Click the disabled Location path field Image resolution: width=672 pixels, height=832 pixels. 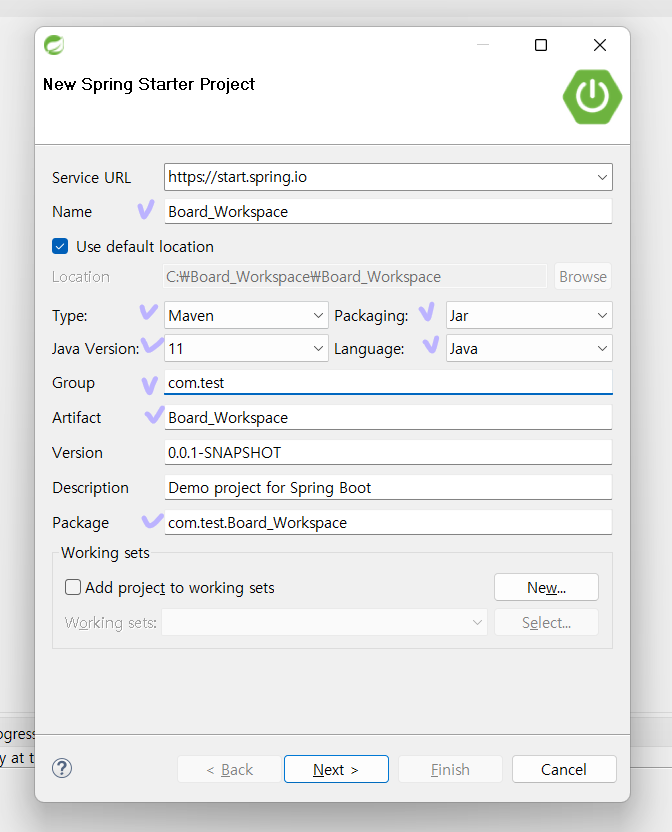tap(355, 276)
